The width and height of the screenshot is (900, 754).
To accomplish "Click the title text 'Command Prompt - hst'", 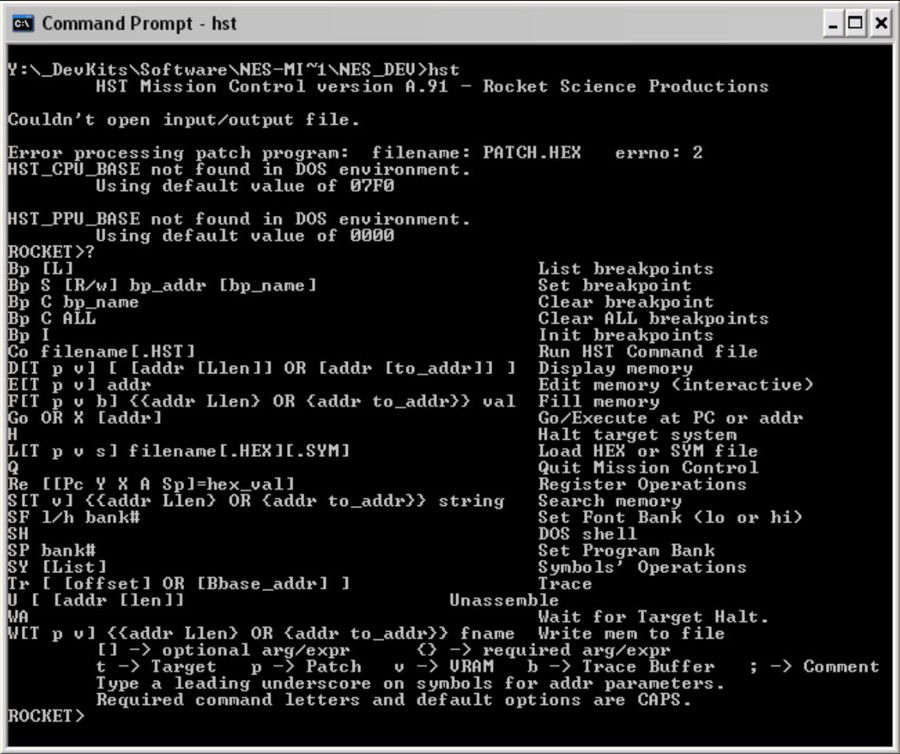I will [139, 24].
